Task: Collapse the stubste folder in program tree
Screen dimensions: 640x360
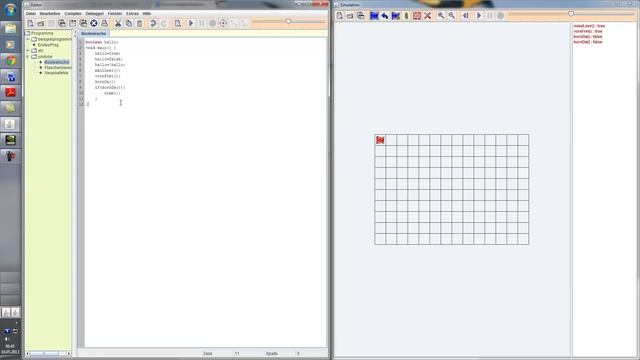Action: (28, 56)
